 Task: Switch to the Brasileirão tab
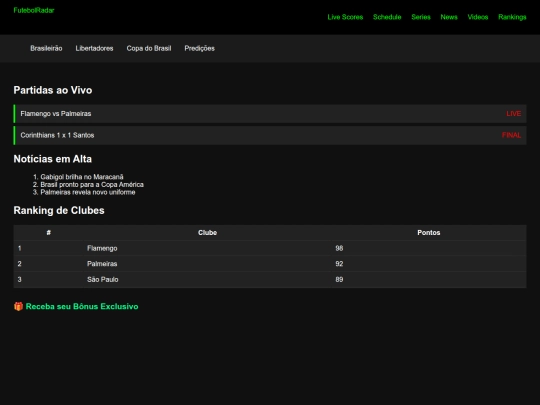pyautogui.click(x=46, y=48)
